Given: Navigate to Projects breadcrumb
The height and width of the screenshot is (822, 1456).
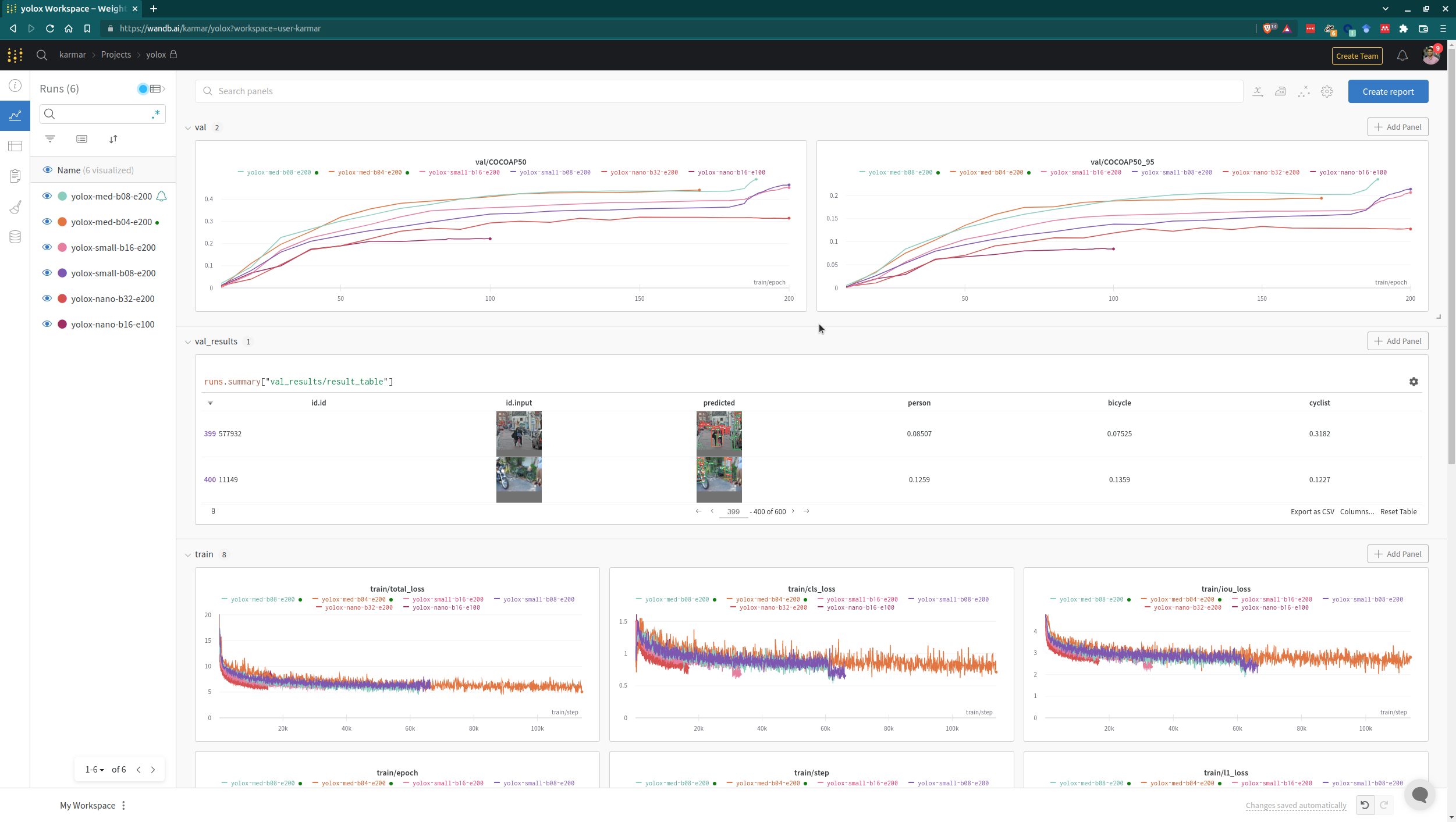Looking at the screenshot, I should click(x=116, y=55).
